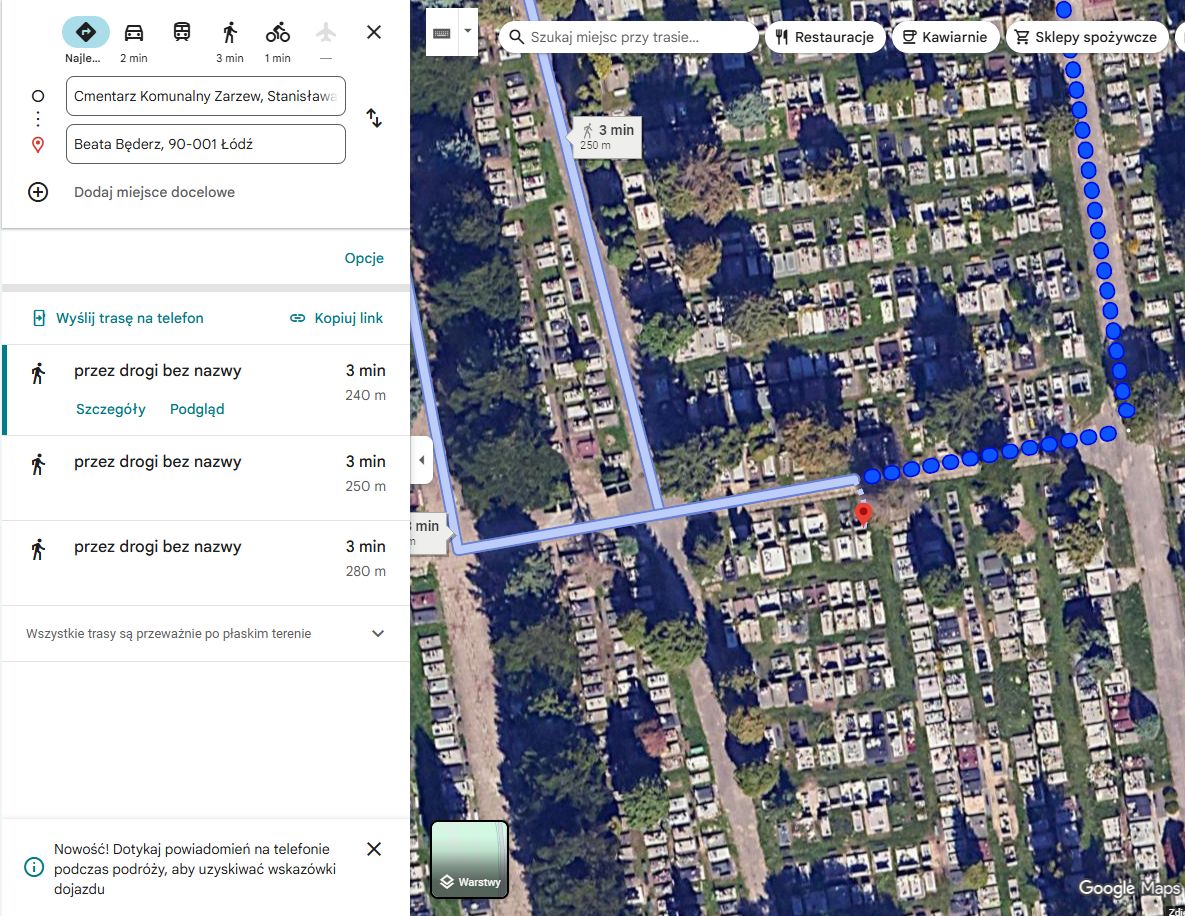Collapse the side panel arrow

coord(422,460)
